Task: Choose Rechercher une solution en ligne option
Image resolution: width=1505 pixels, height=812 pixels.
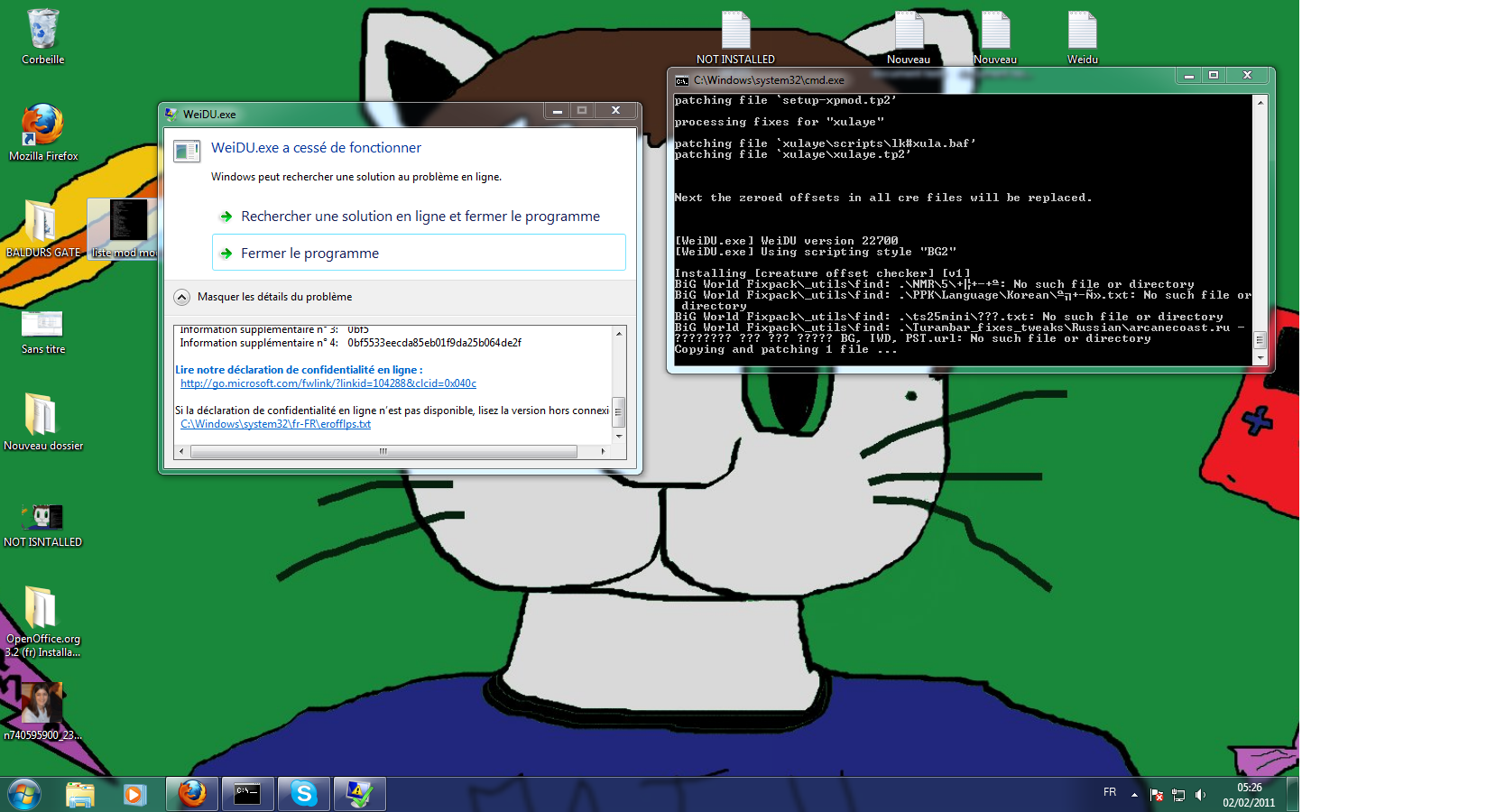Action: [419, 217]
